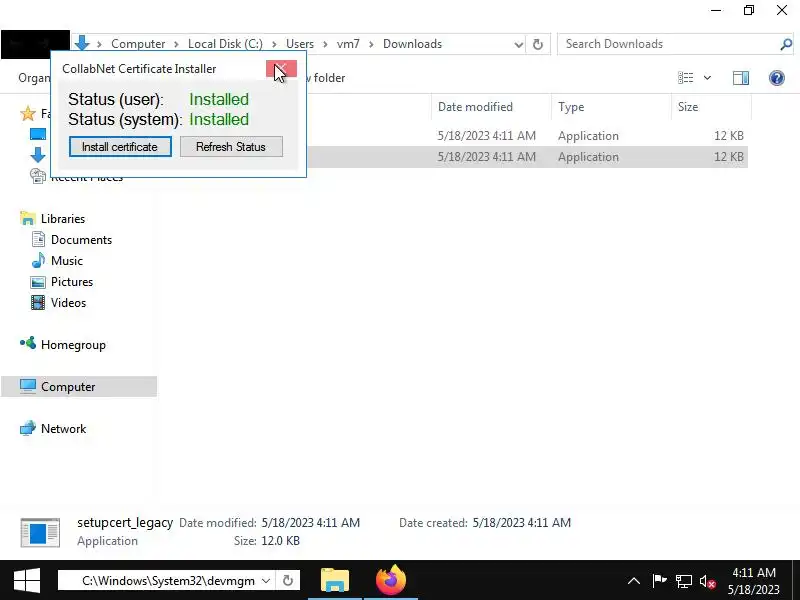Click the Homegroup icon
Screen dimensions: 800x600
(28, 343)
